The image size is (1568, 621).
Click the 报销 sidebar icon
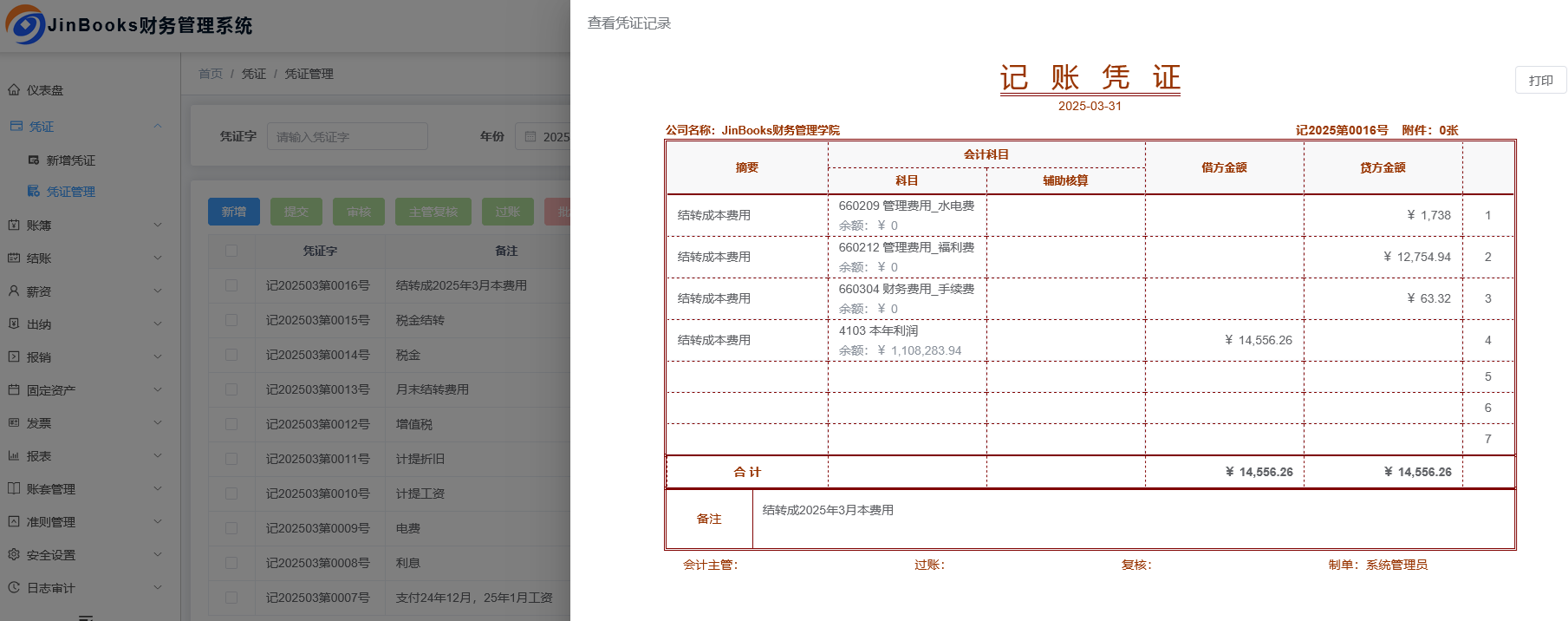pyautogui.click(x=14, y=356)
